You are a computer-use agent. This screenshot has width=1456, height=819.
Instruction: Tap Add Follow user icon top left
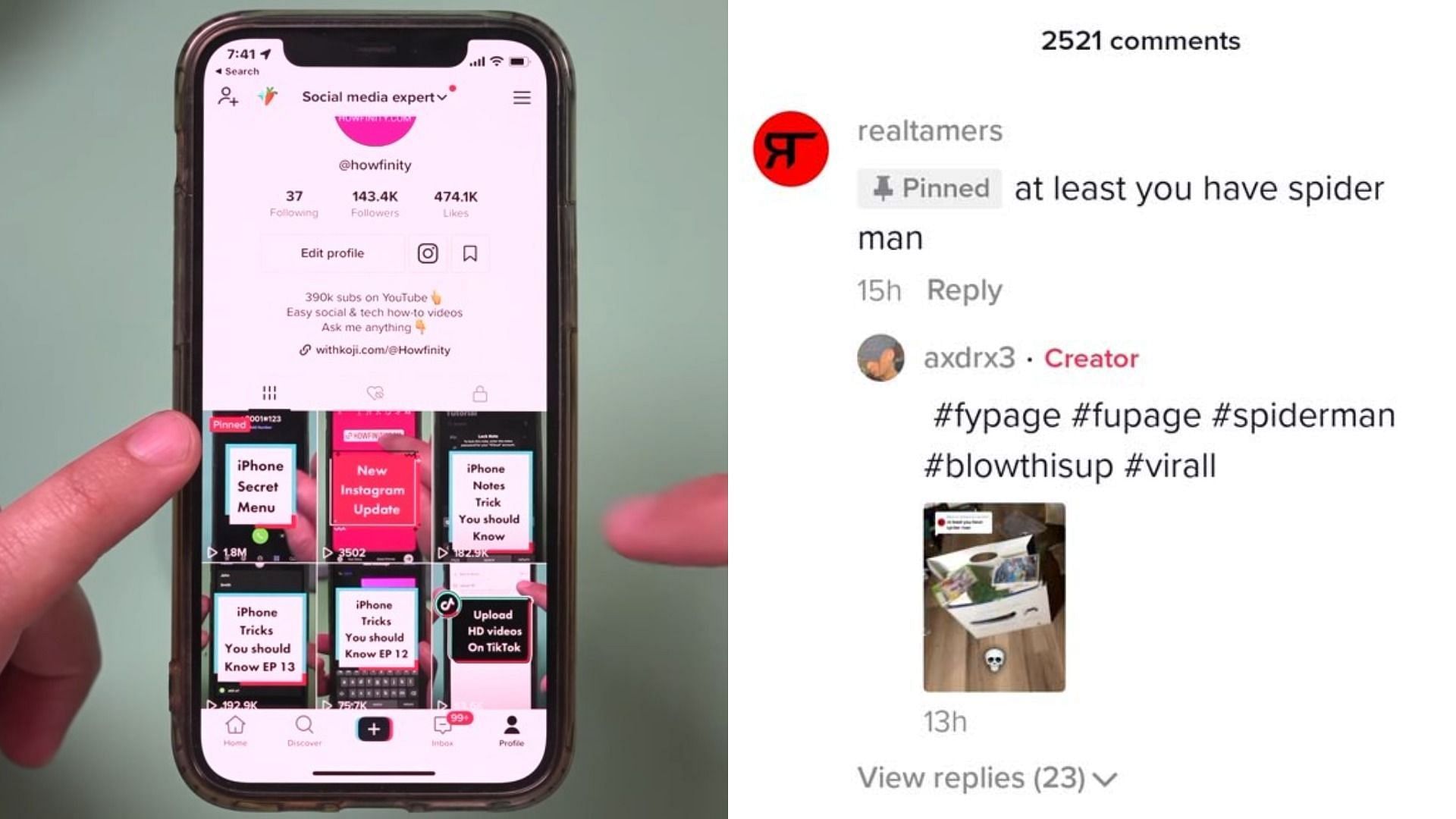tap(227, 96)
